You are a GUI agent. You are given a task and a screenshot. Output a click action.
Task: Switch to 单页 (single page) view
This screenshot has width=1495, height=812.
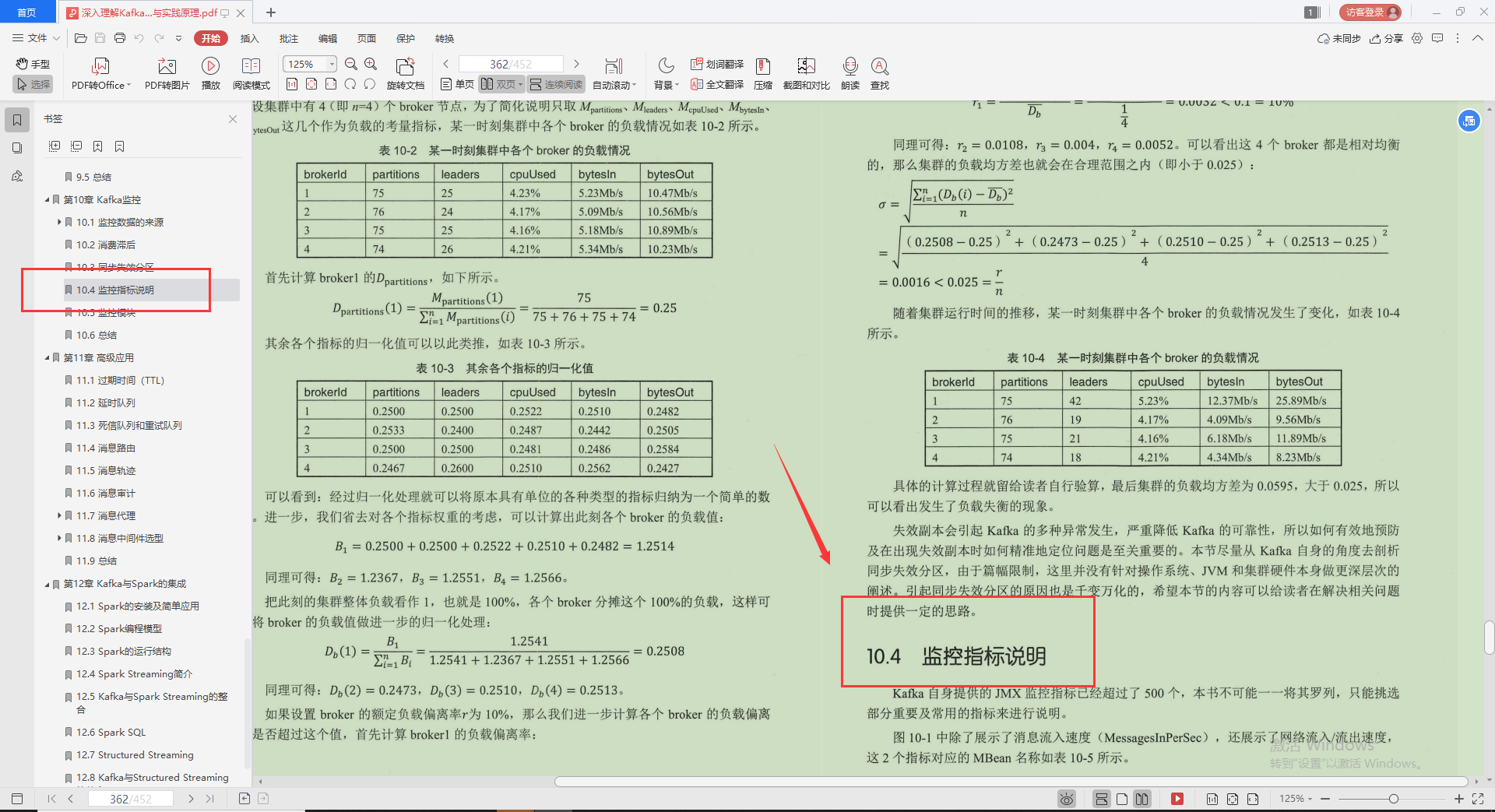tap(456, 84)
